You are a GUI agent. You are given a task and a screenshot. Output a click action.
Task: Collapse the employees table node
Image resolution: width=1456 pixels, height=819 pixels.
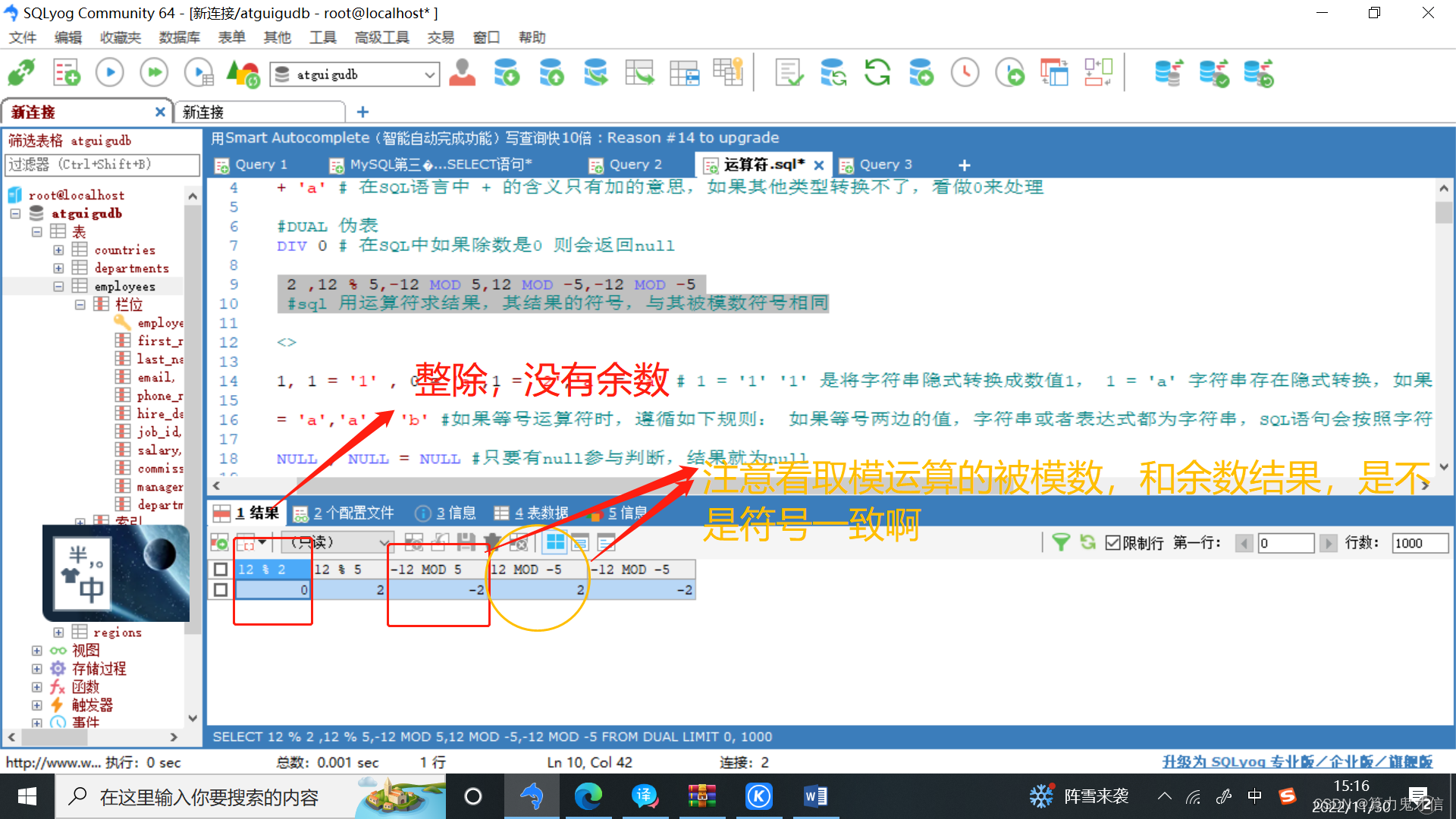click(x=58, y=286)
